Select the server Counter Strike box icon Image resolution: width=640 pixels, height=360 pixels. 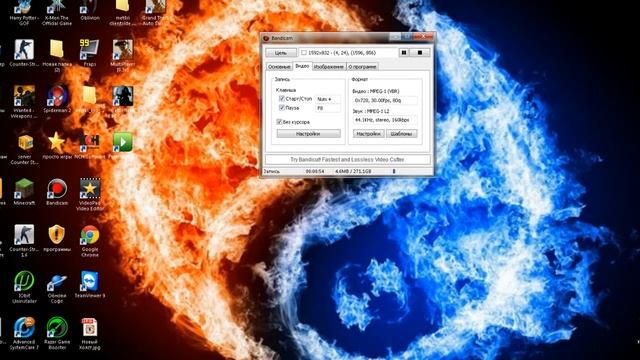pos(24,149)
